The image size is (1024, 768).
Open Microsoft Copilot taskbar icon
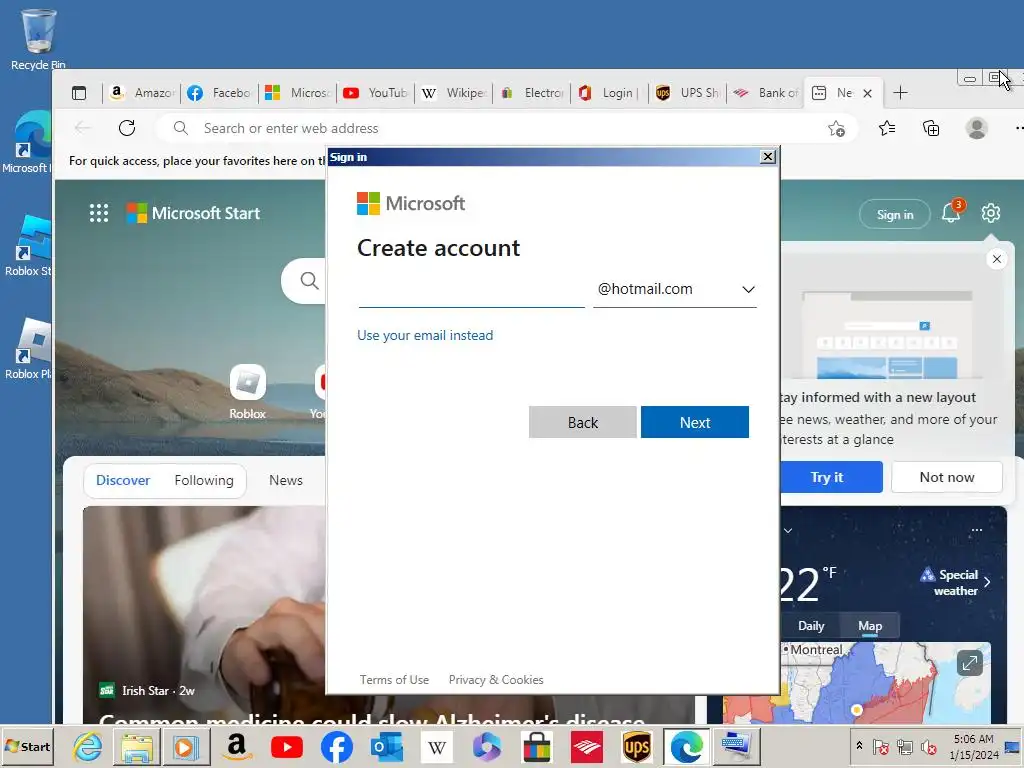[x=487, y=746]
